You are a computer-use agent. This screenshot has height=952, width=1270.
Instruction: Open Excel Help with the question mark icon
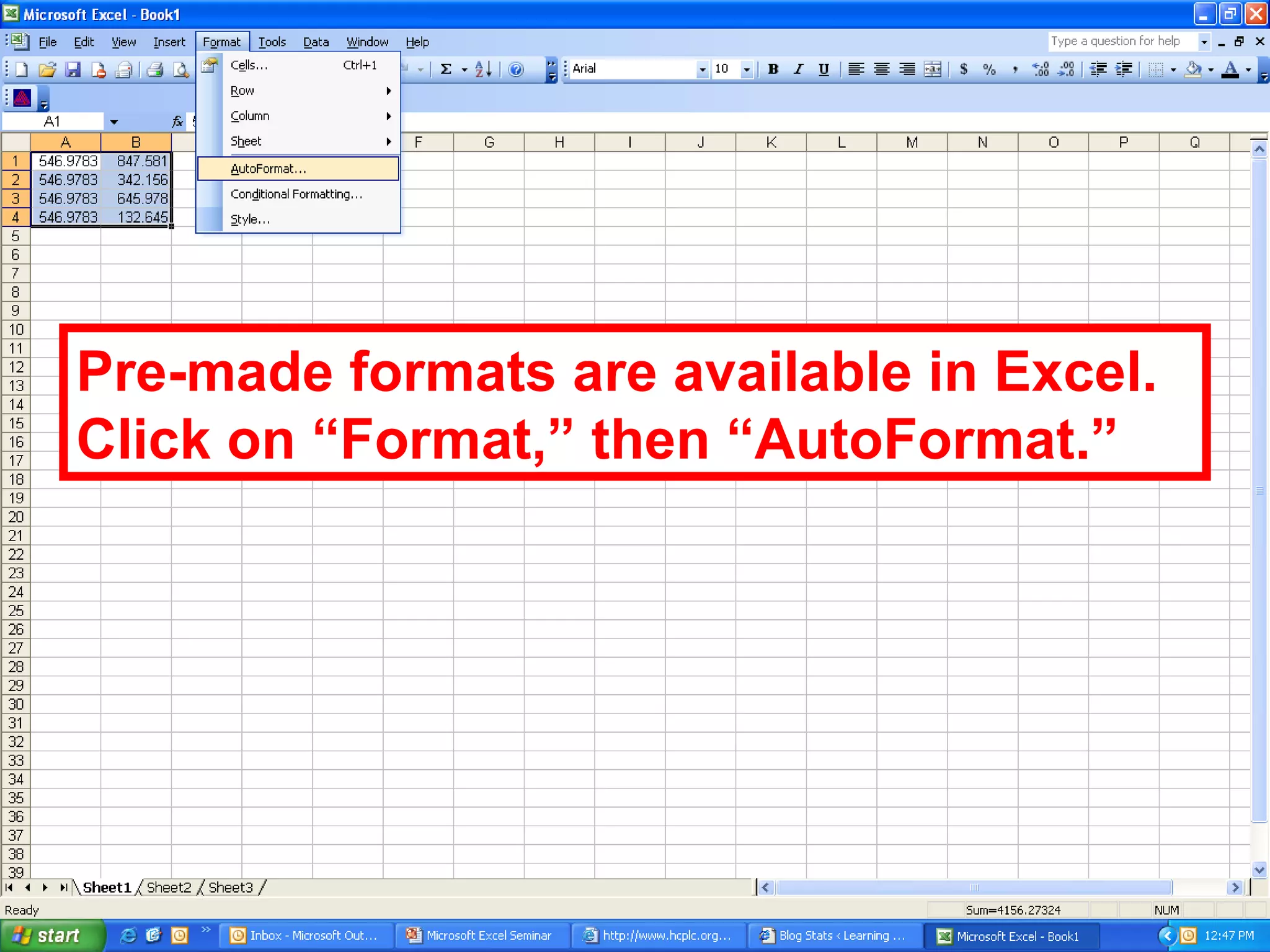tap(516, 69)
